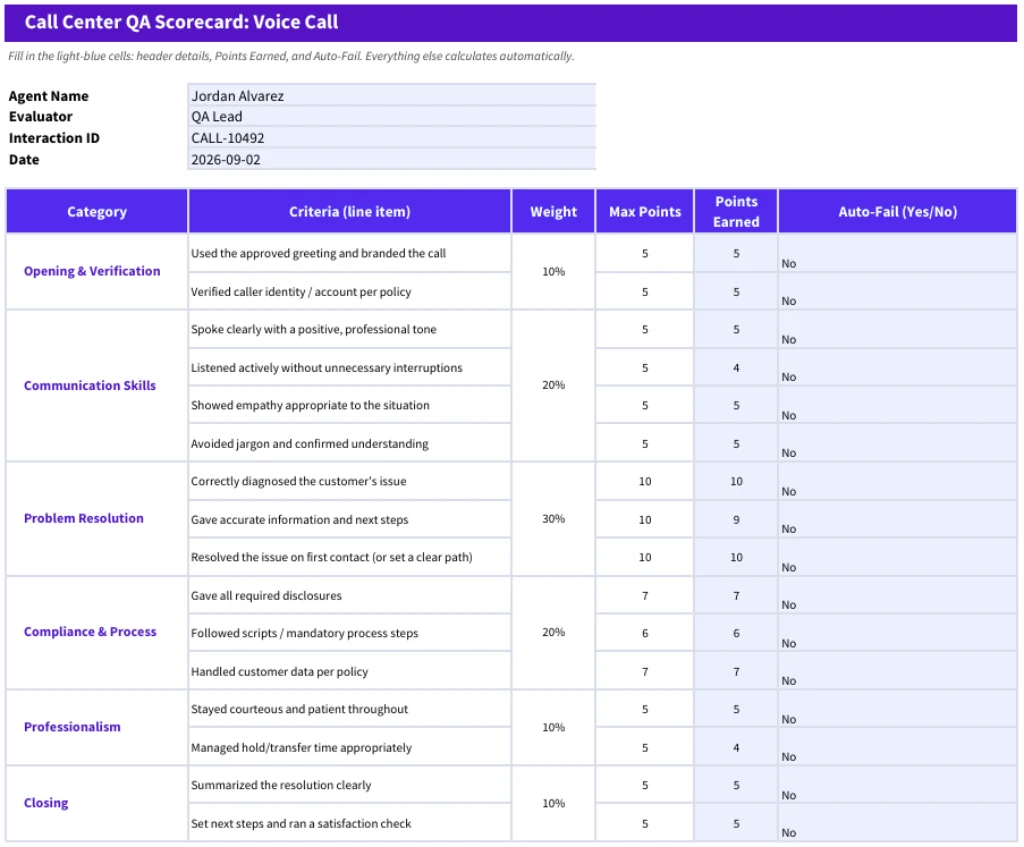Click the Auto-Fail (Yes/No) column header
The height and width of the screenshot is (847, 1024).
897,212
